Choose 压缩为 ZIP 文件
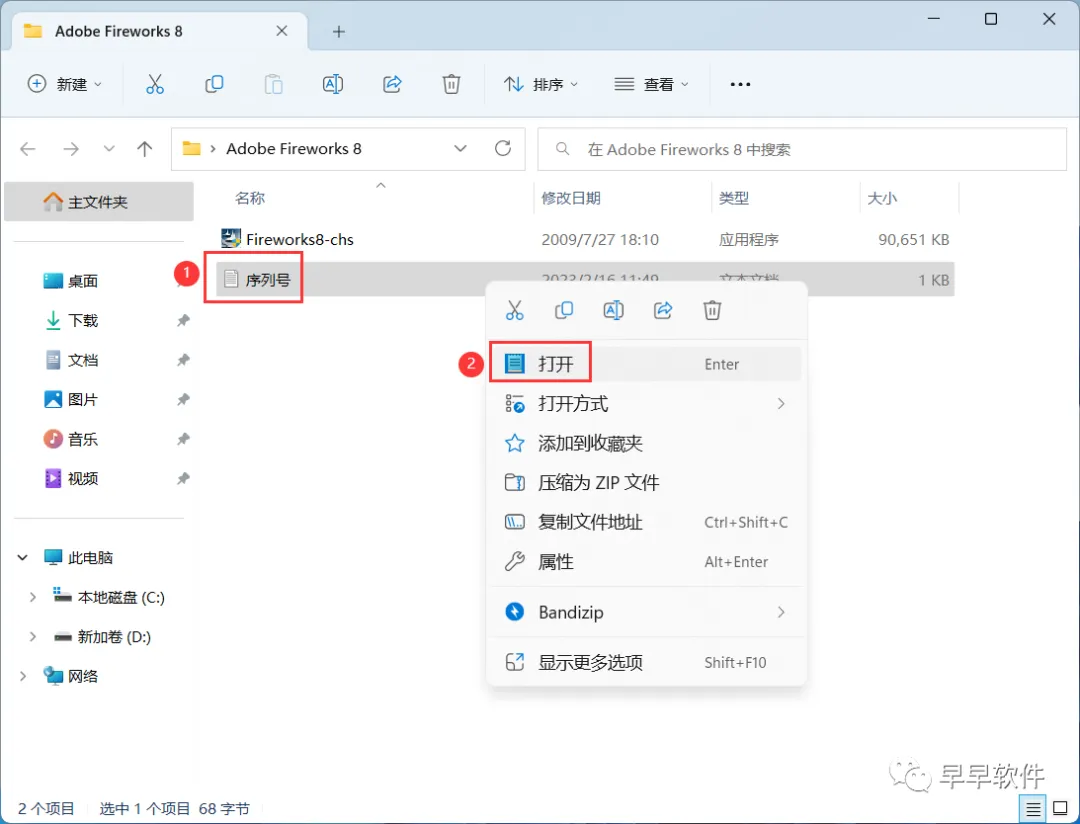This screenshot has height=824, width=1080. pyautogui.click(x=645, y=482)
